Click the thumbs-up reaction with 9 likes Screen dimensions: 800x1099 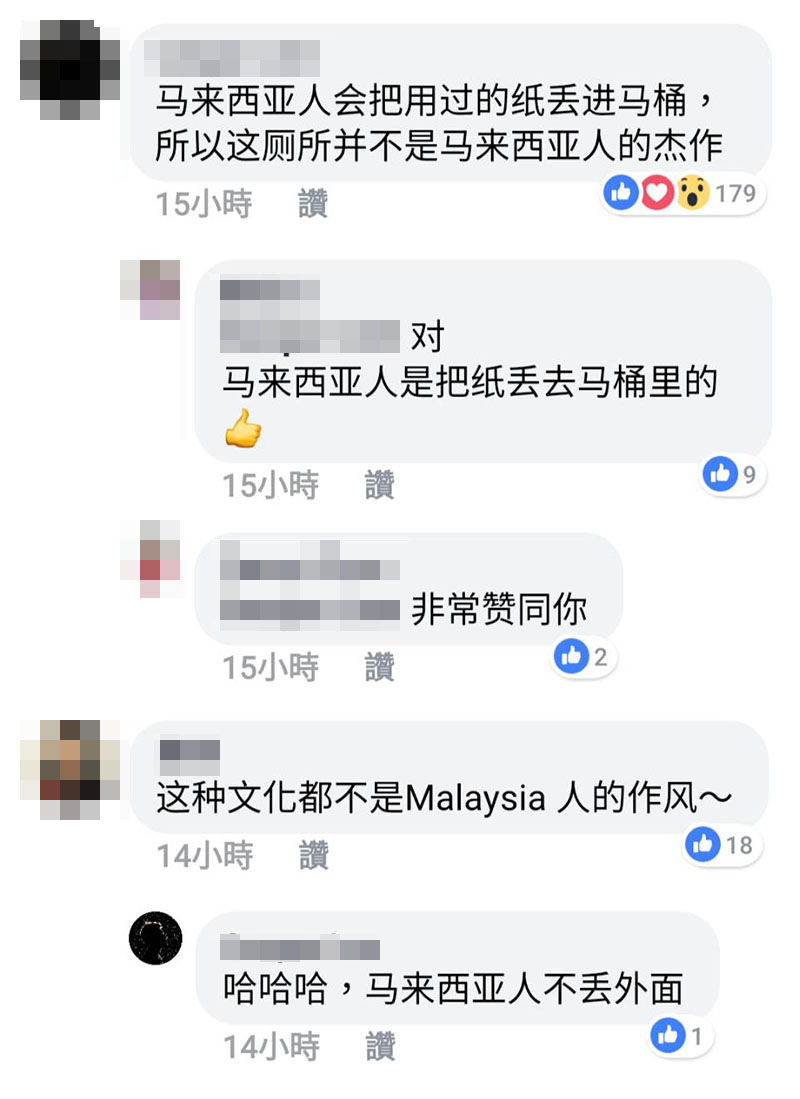coord(720,475)
